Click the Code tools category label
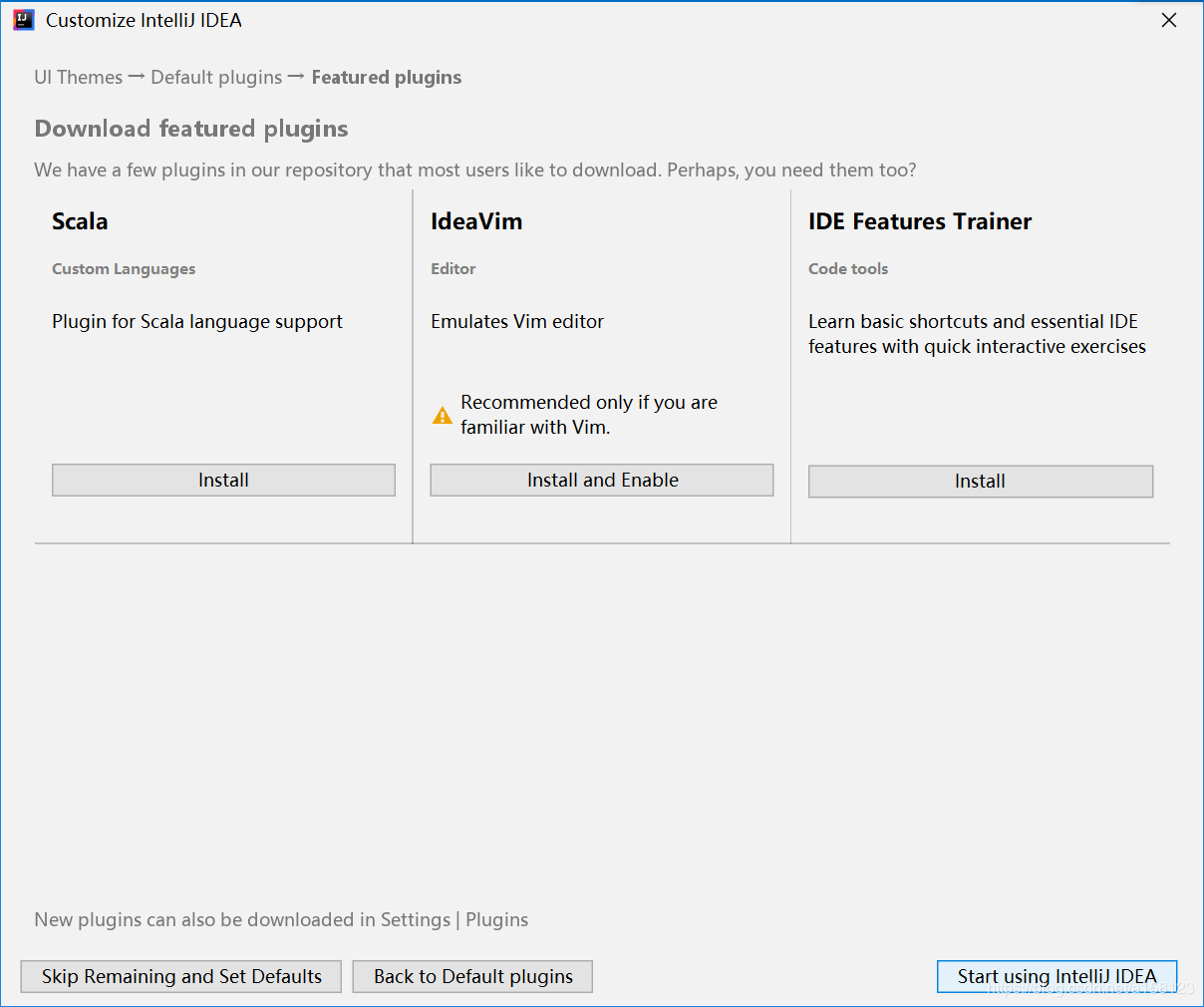 click(x=848, y=269)
